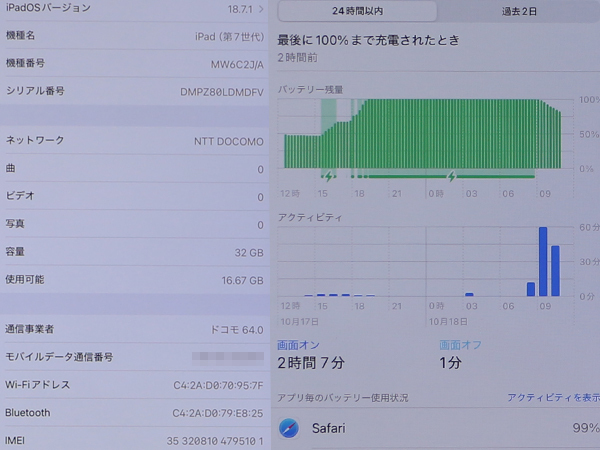Tap the バッテリー残量 chart label

310,90
